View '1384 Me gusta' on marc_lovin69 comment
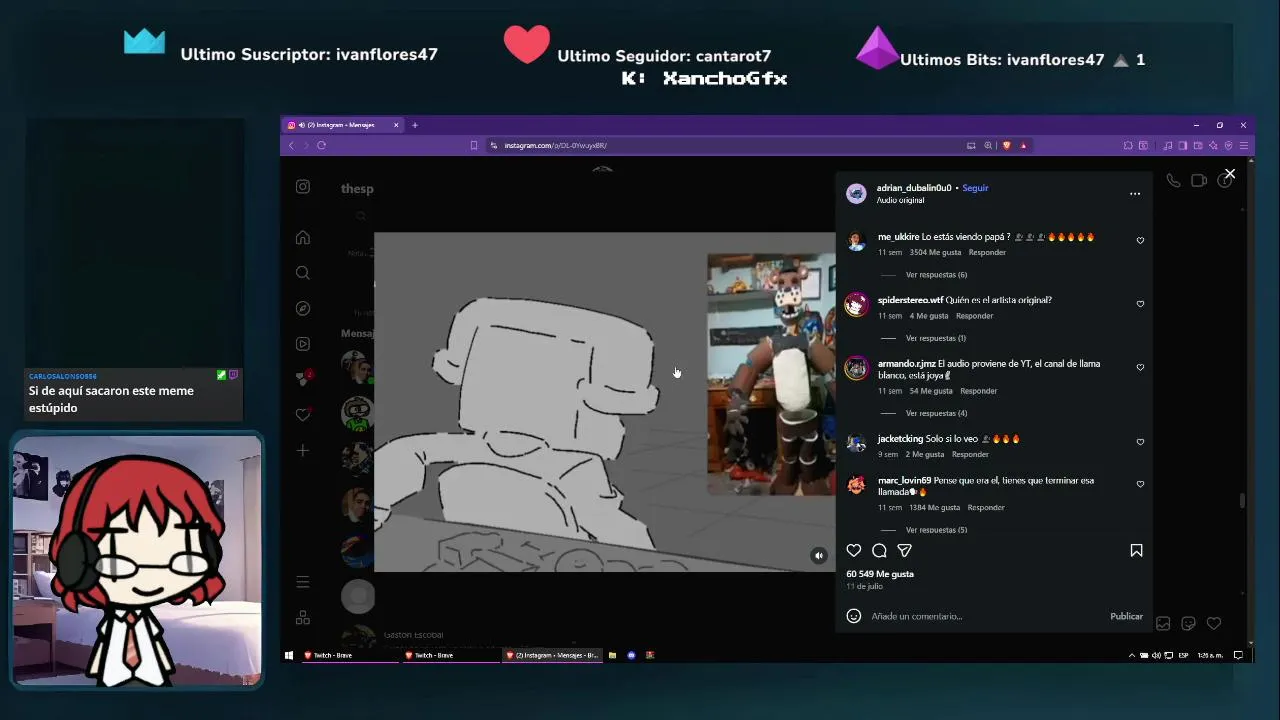Screen dimensions: 1280x720 point(934,507)
